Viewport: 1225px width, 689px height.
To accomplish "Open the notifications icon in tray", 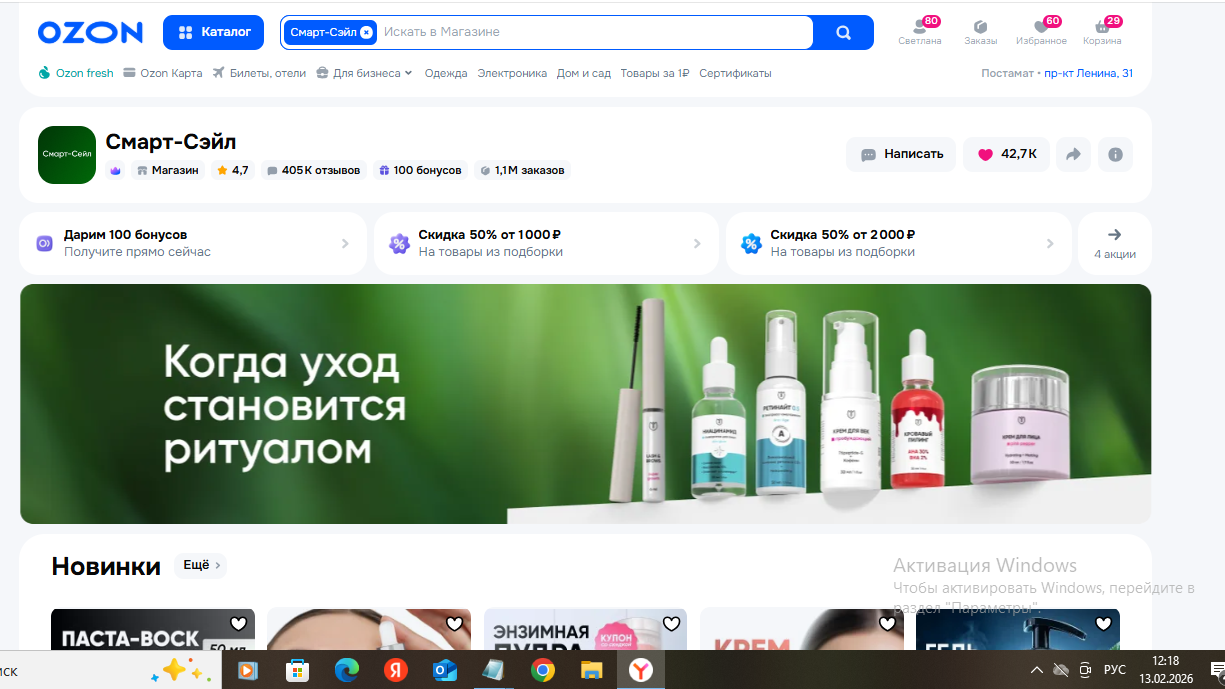I will tap(1216, 669).
